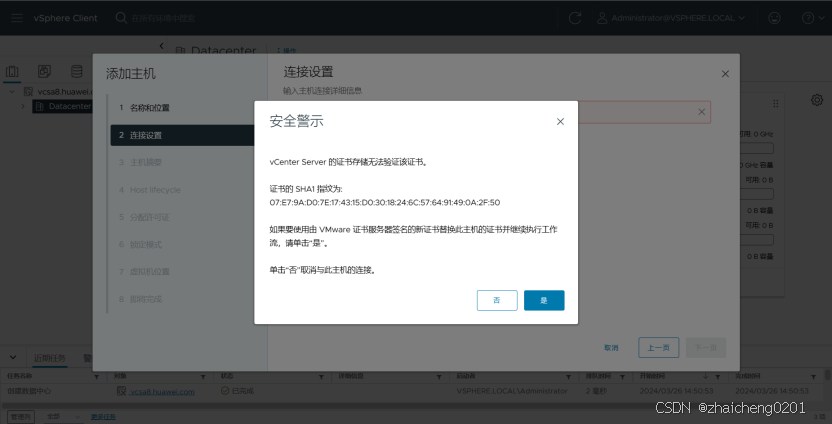This screenshot has height=424, width=832.
Task: Switch to VMs and Templates inventory view
Action: click(x=45, y=71)
